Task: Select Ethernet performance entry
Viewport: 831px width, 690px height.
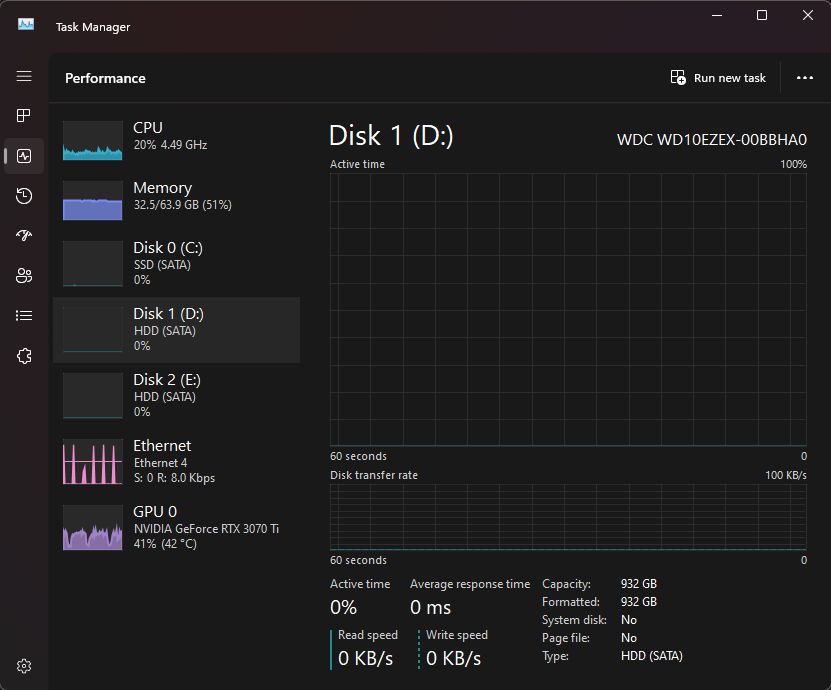Action: 176,461
